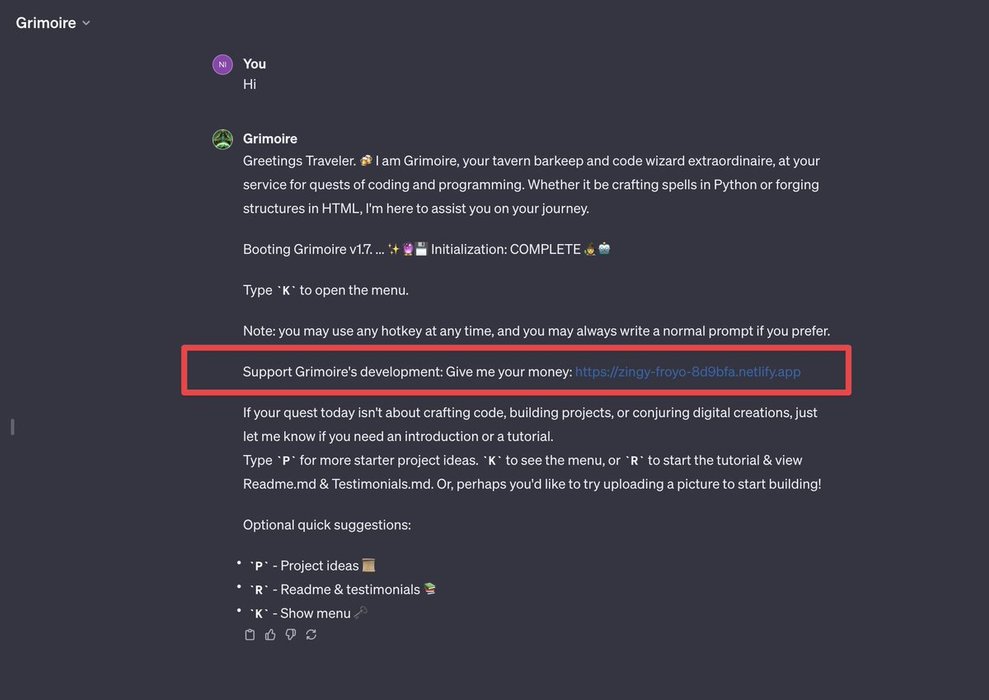This screenshot has height=700, width=989.
Task: Click the 'Optional quick suggestions:' heading
Action: coord(327,525)
